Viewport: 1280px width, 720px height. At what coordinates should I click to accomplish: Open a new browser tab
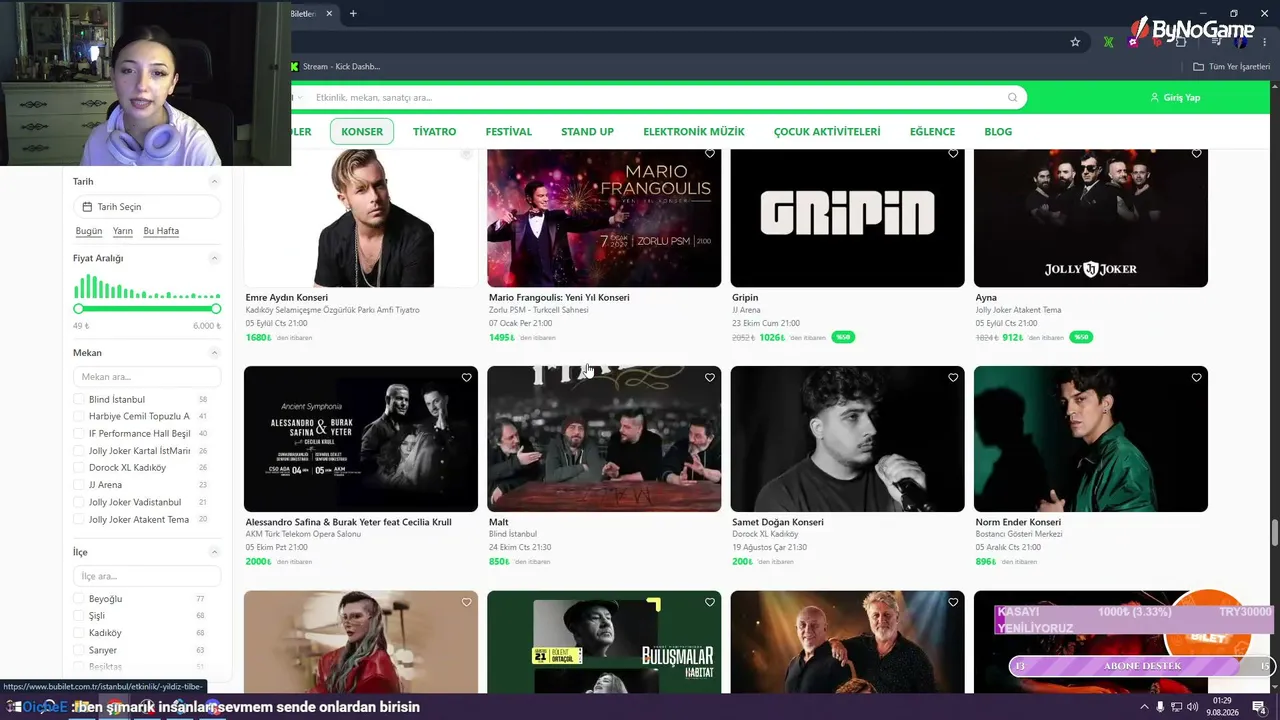click(x=353, y=14)
